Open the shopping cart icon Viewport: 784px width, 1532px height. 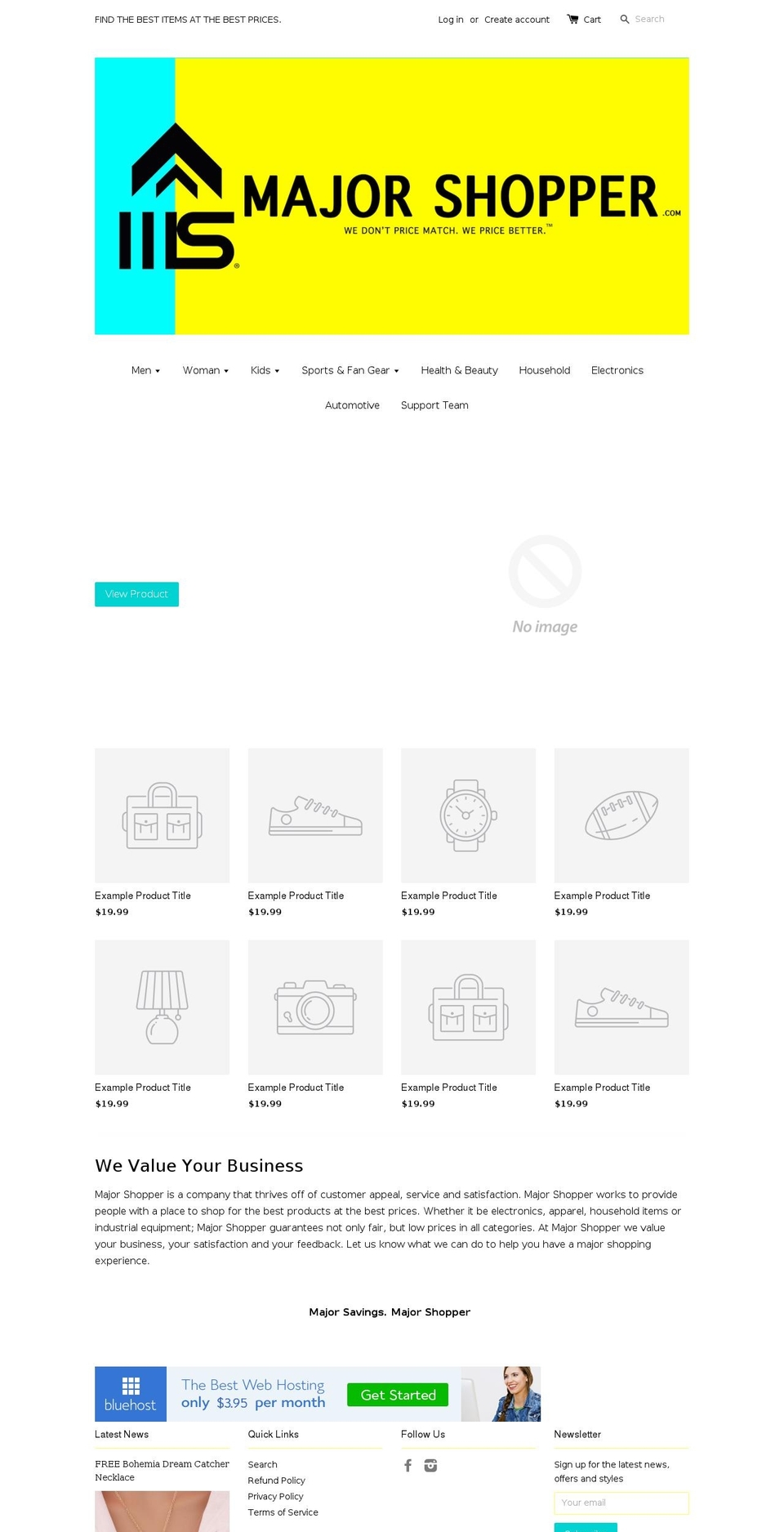tap(572, 19)
